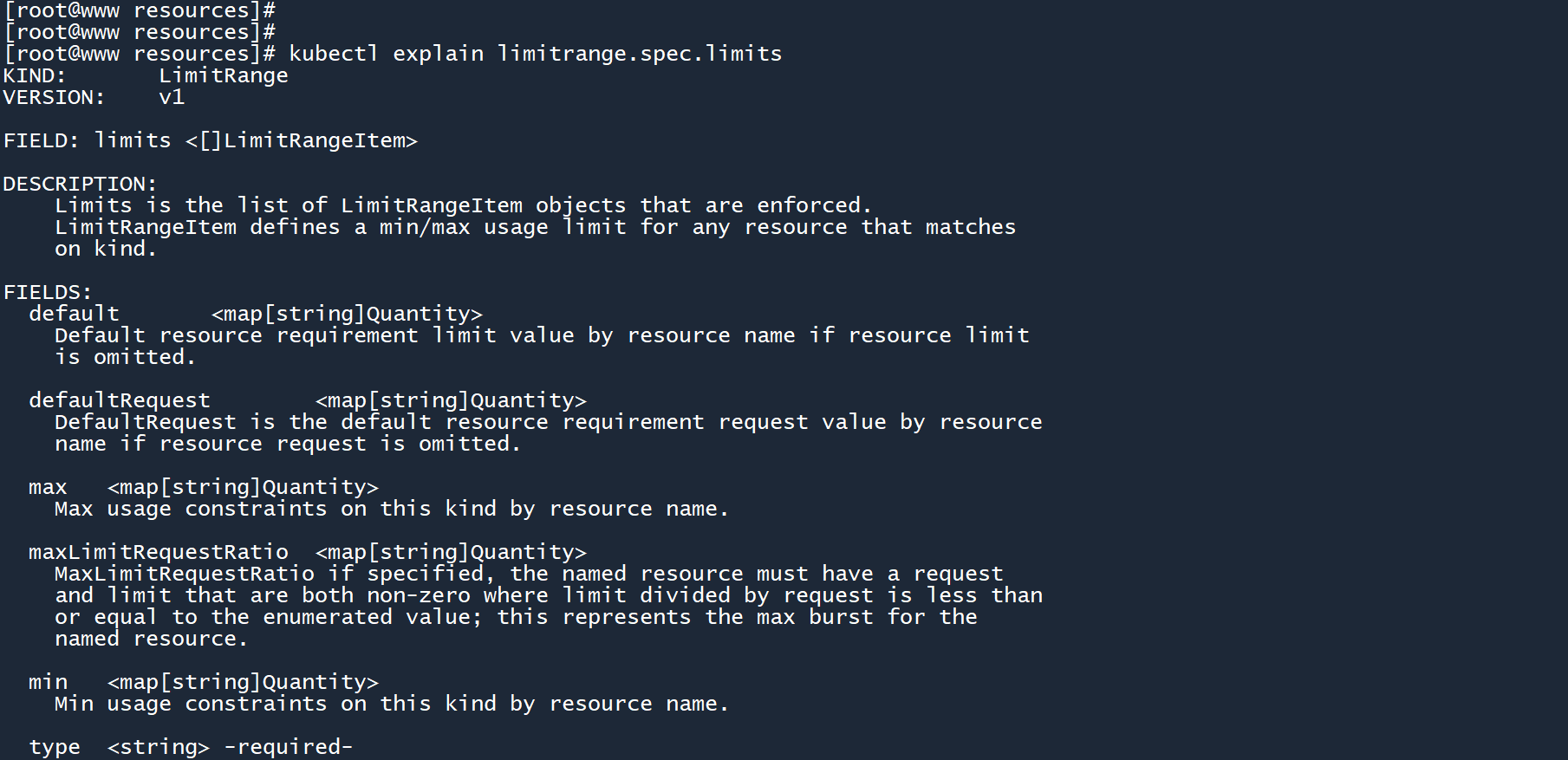1568x760 pixels.
Task: Click the 'named resource.' line text
Action: (151, 639)
